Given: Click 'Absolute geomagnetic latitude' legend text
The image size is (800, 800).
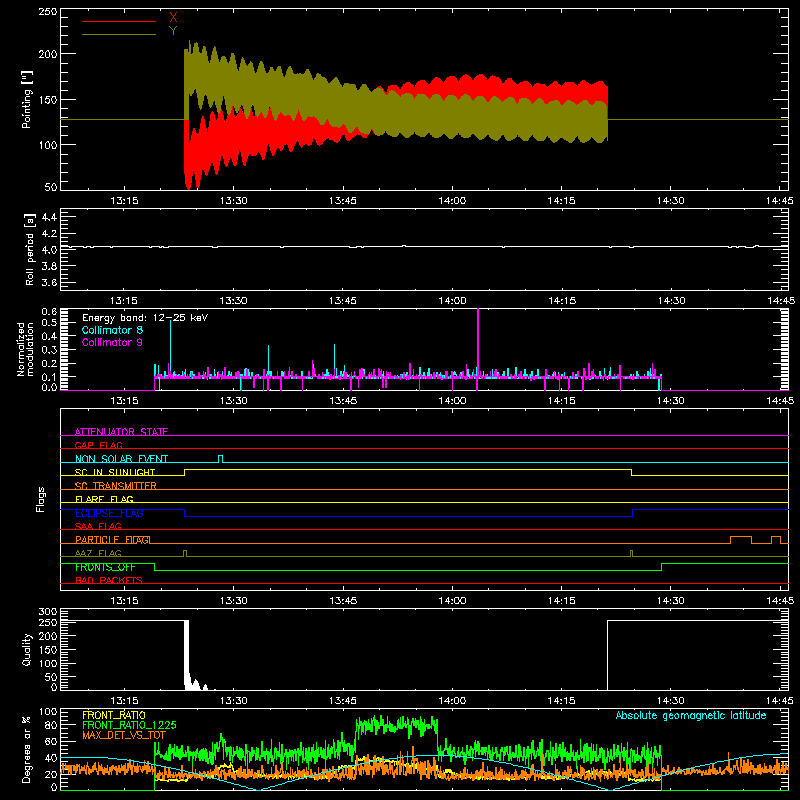Looking at the screenshot, I should coord(691,715).
